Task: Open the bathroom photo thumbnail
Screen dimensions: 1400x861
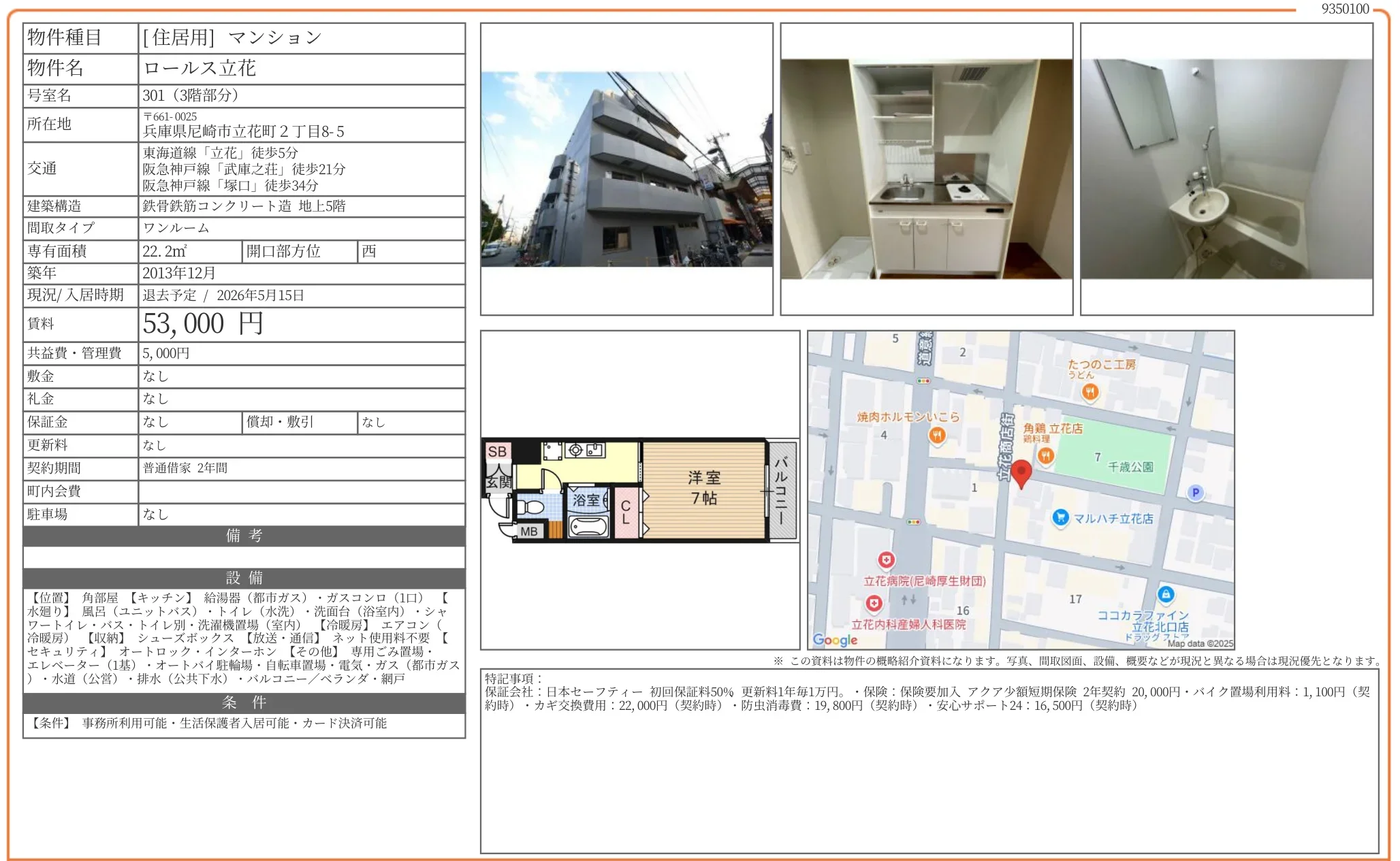Action: 1226,169
